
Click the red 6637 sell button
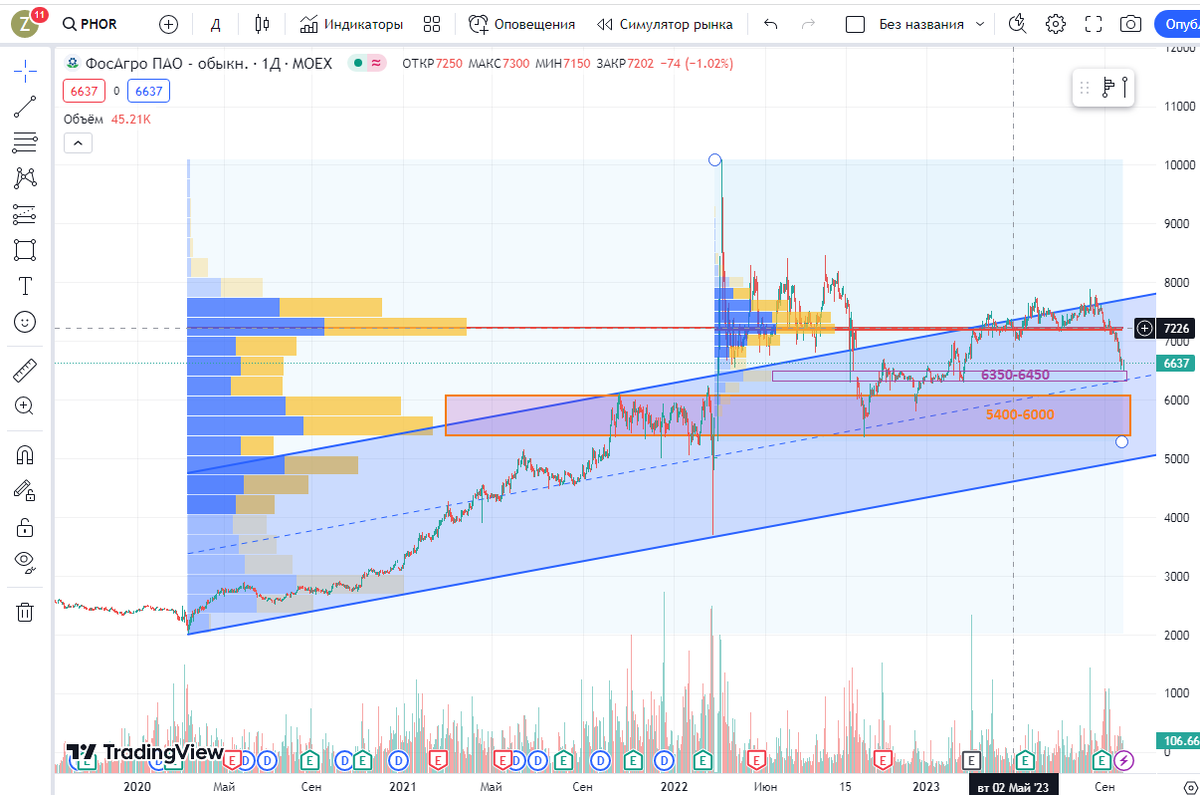[83, 91]
